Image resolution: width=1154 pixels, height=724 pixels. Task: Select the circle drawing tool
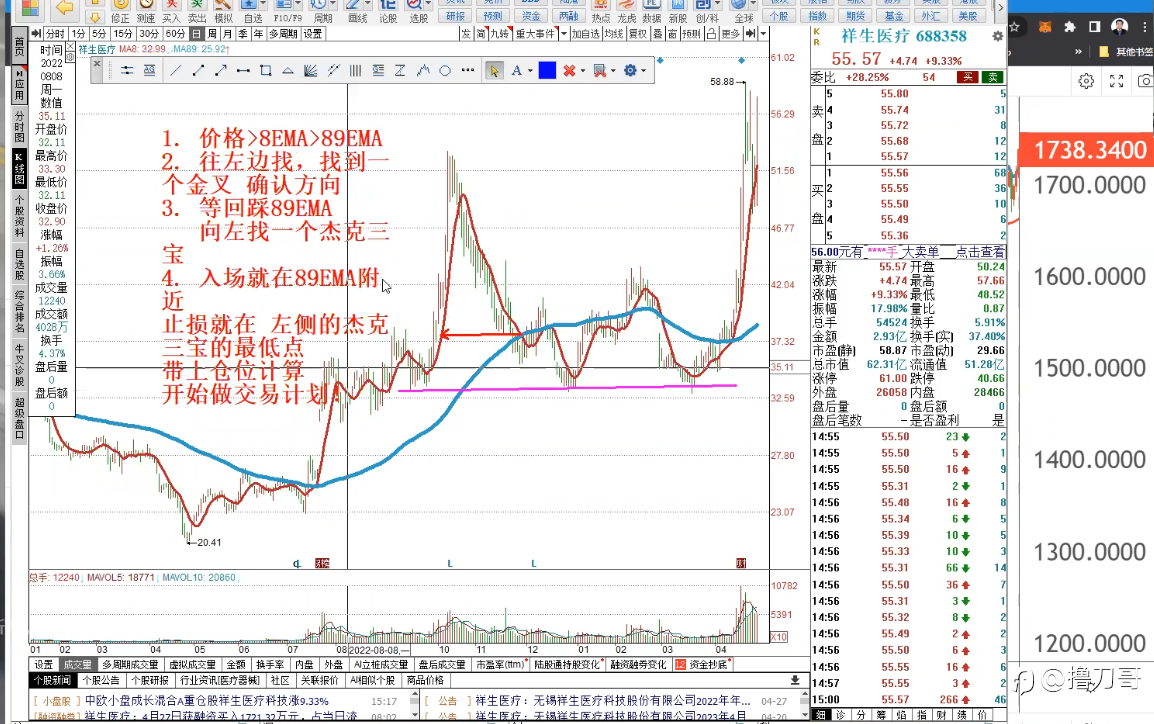click(445, 71)
